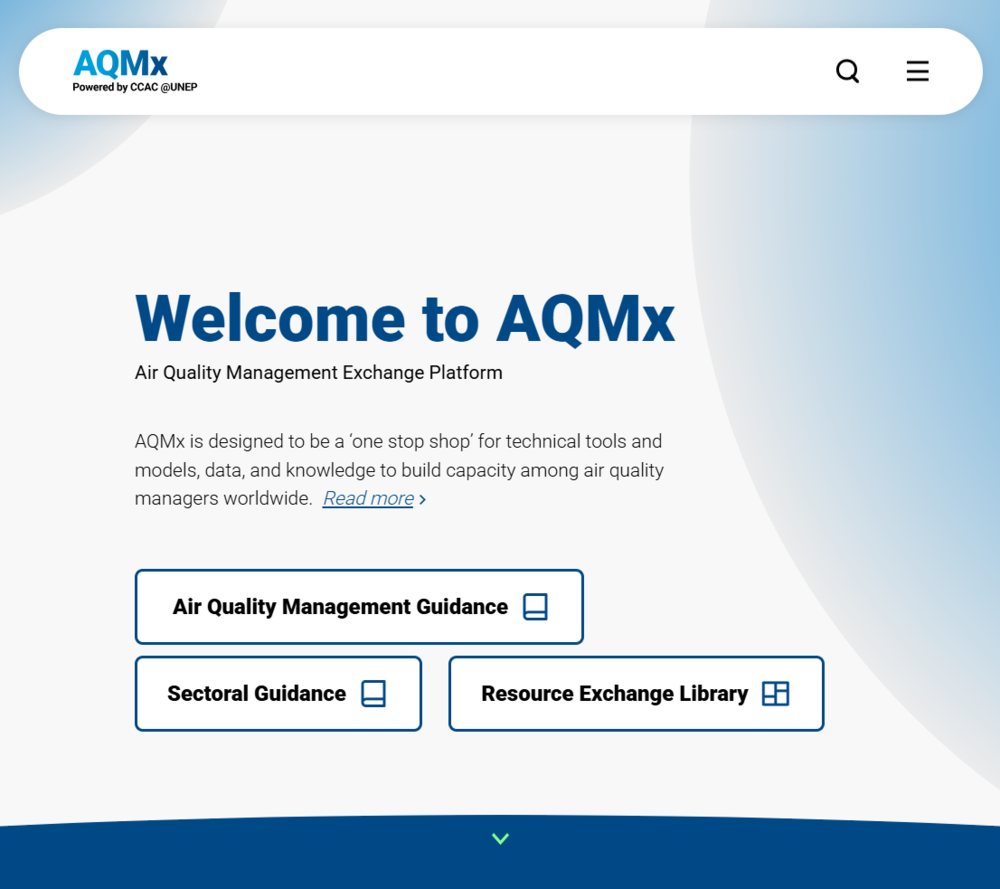1000x889 pixels.
Task: Open the Resource Exchange Library button
Action: [636, 693]
